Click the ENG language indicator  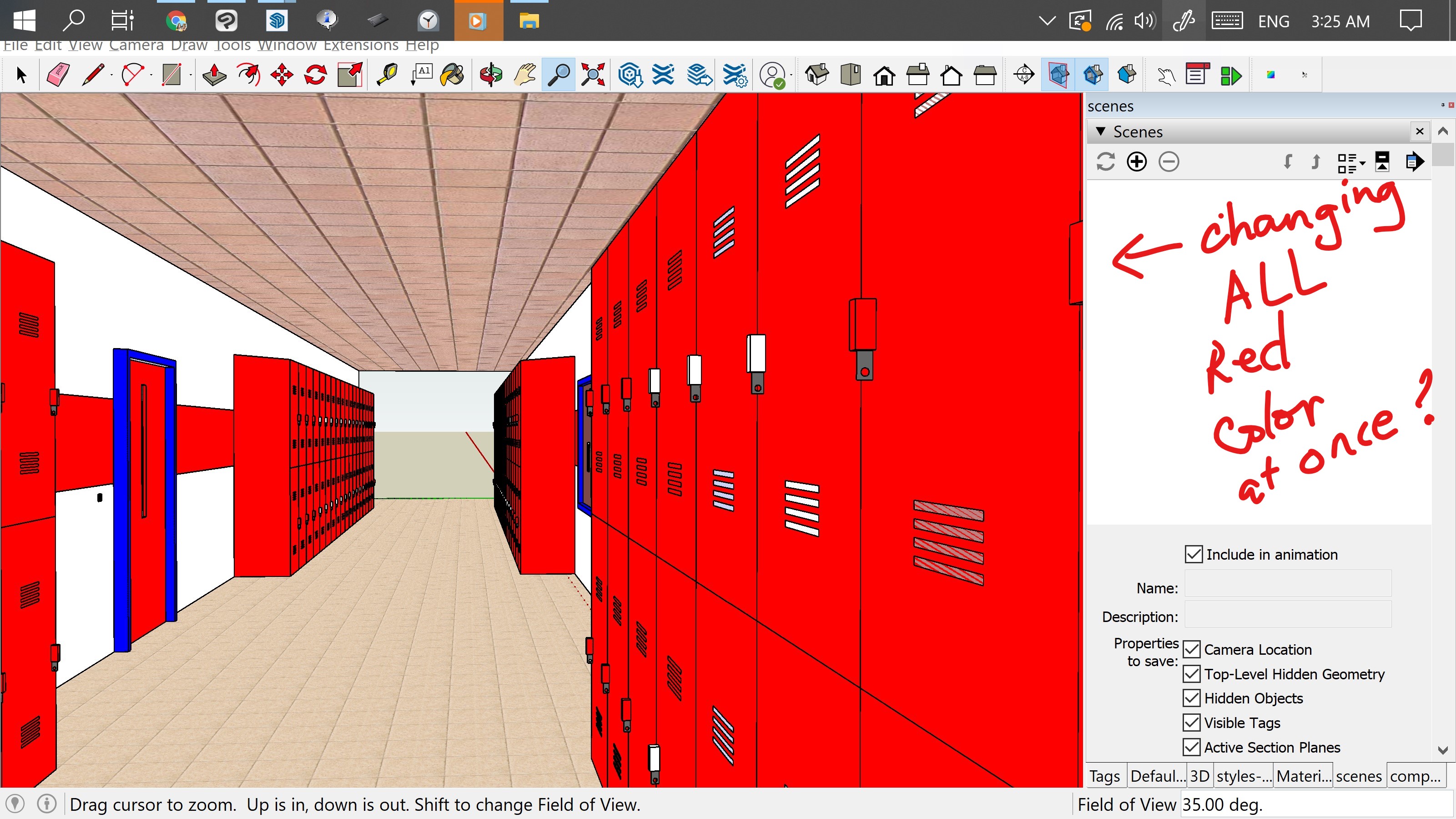(1273, 21)
